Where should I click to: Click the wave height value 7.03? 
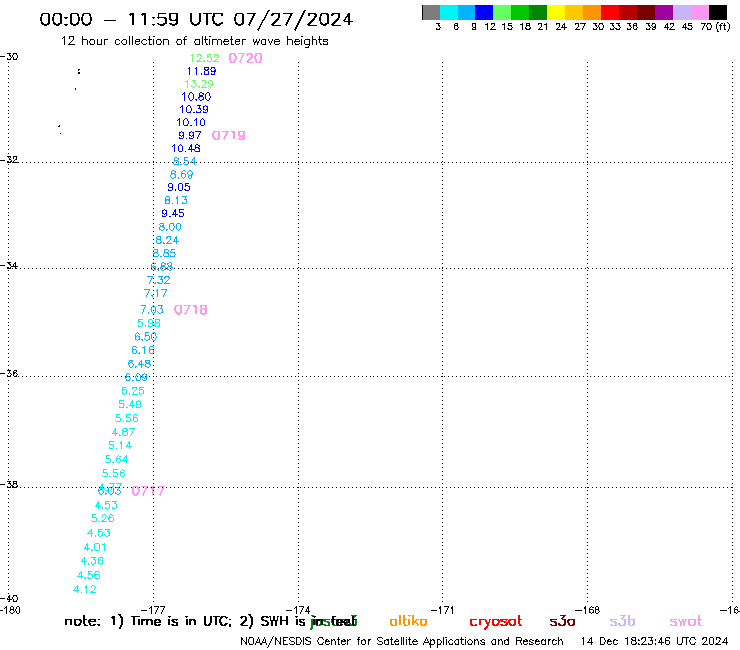[152, 310]
